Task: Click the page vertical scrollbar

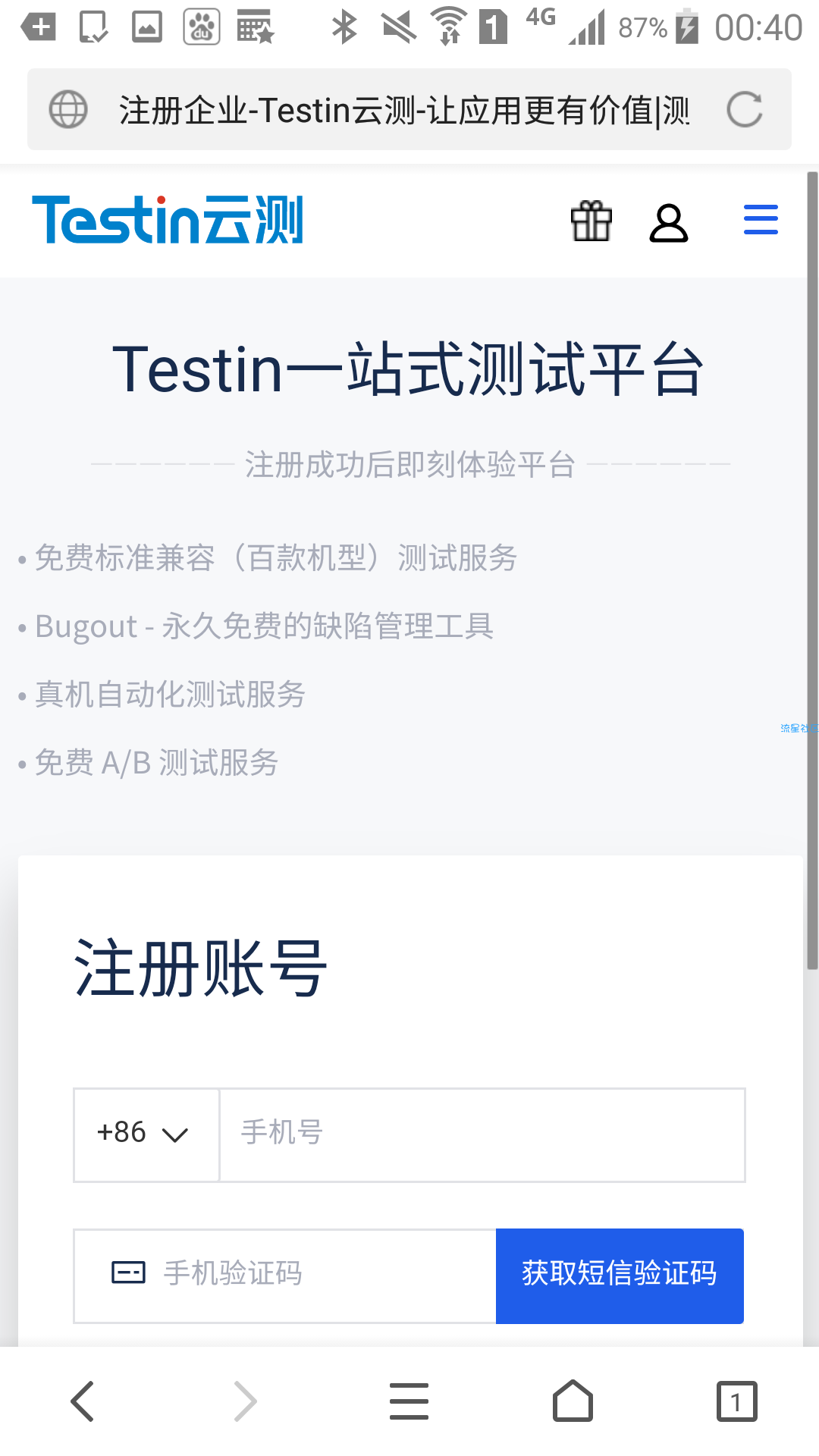Action: 812,570
